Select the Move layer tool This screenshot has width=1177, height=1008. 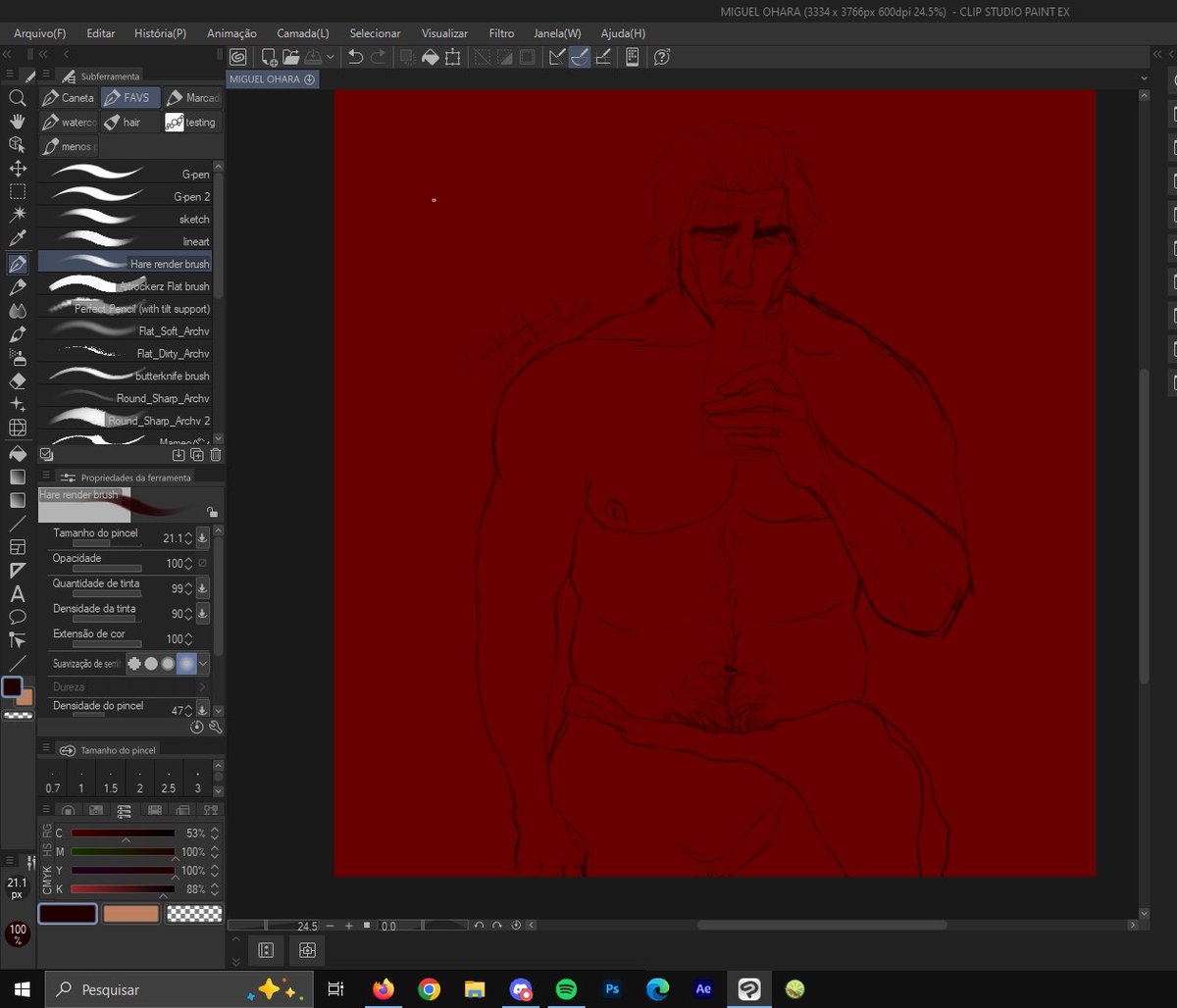(x=17, y=169)
